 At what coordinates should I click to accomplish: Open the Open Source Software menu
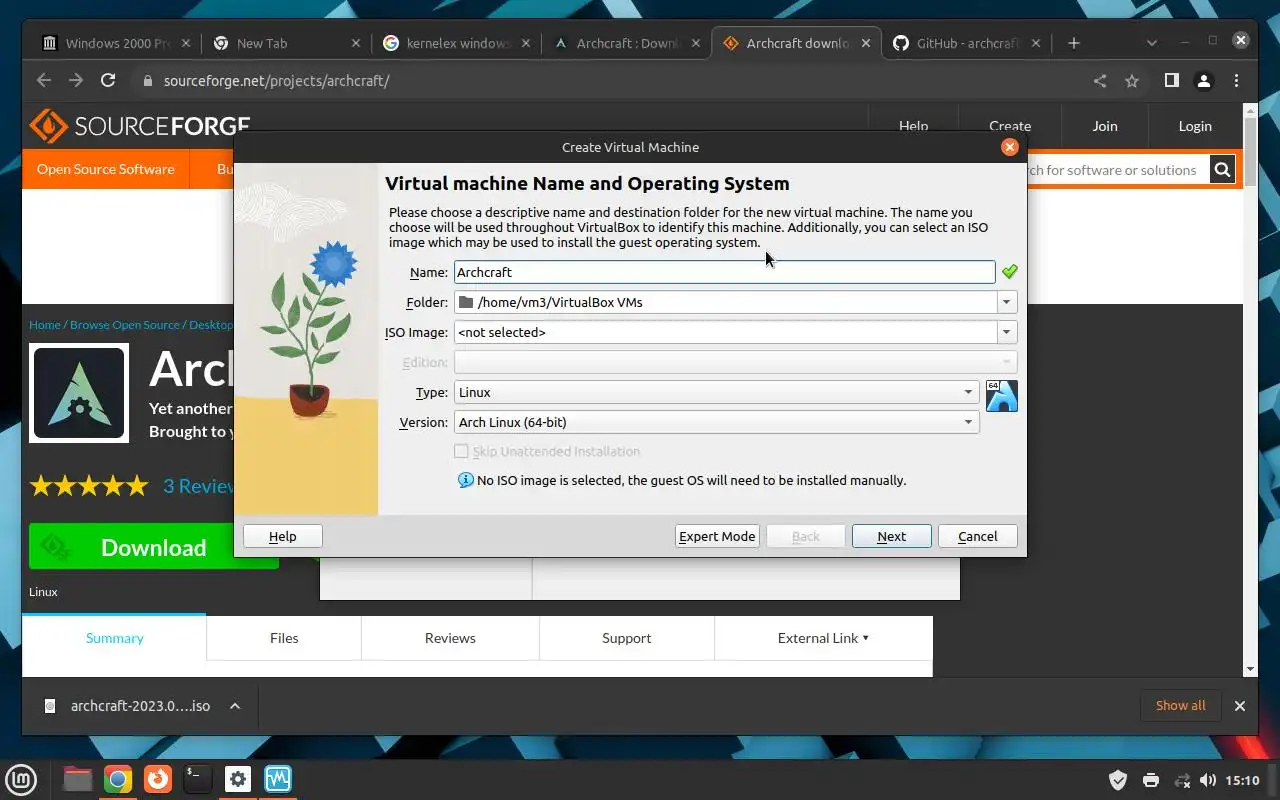105,169
